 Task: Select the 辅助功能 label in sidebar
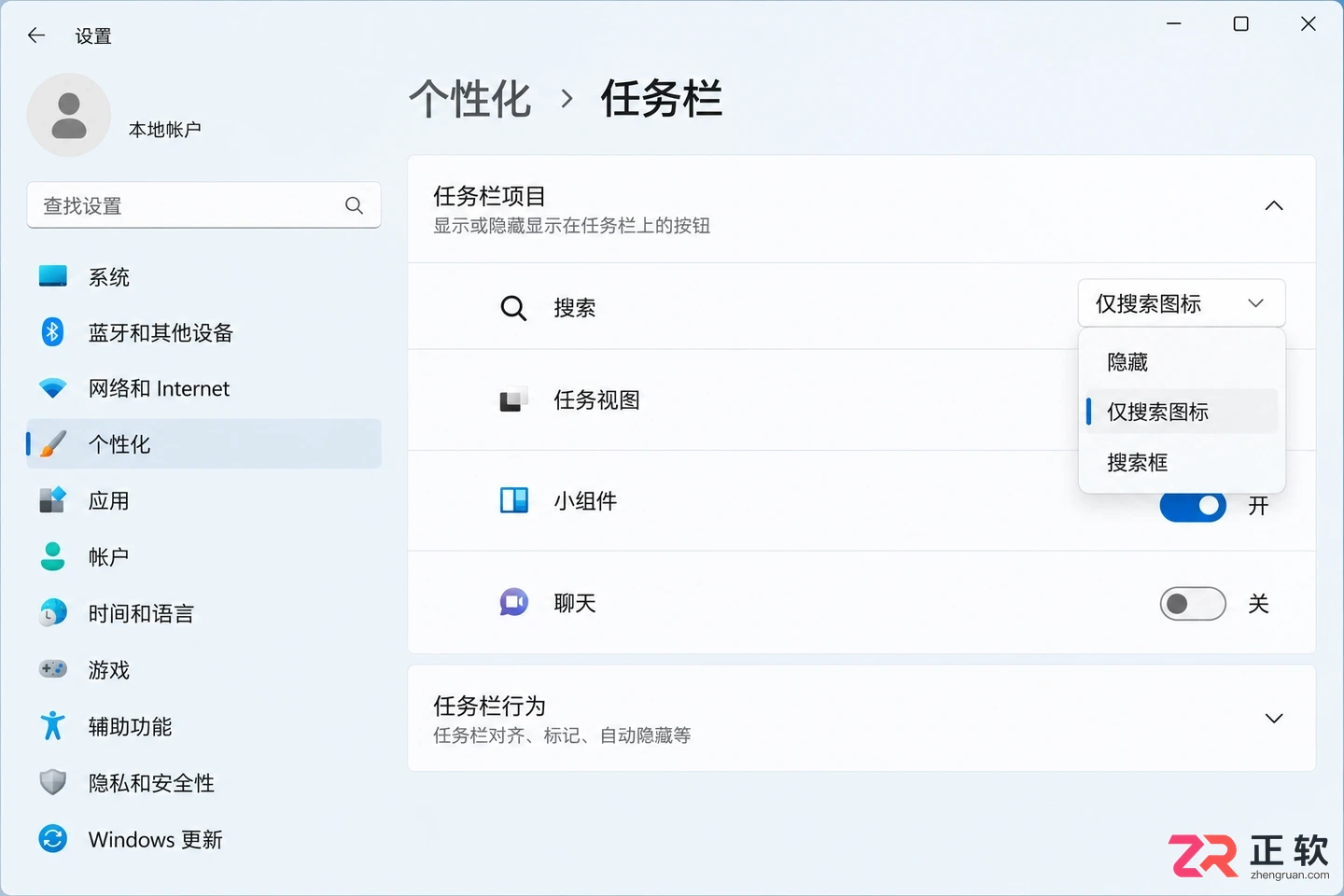click(x=130, y=726)
